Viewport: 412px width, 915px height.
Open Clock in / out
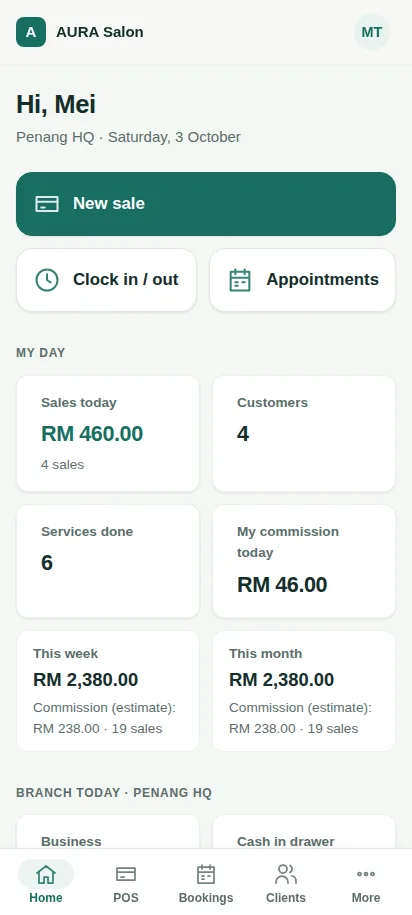coord(106,280)
